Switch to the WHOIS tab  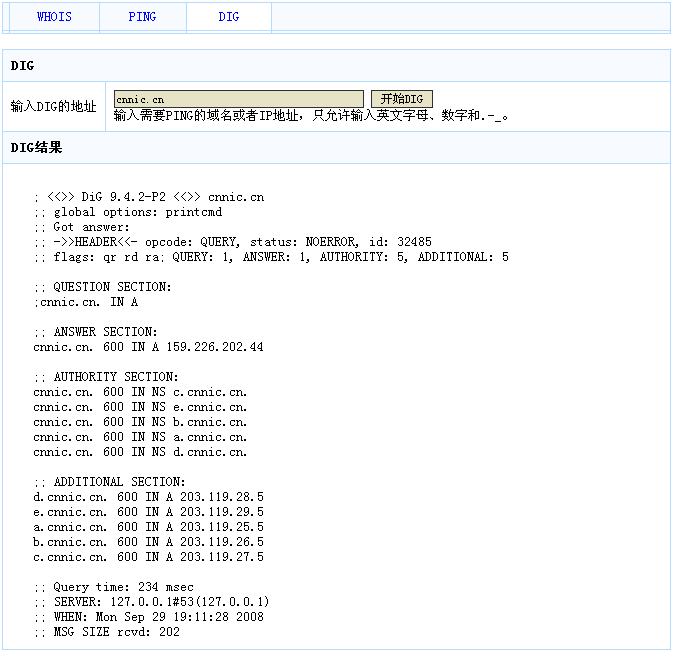pos(54,17)
